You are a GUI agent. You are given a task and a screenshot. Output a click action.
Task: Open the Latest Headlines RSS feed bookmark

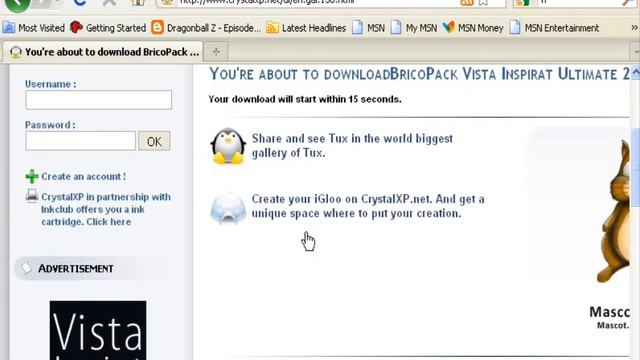coord(306,28)
